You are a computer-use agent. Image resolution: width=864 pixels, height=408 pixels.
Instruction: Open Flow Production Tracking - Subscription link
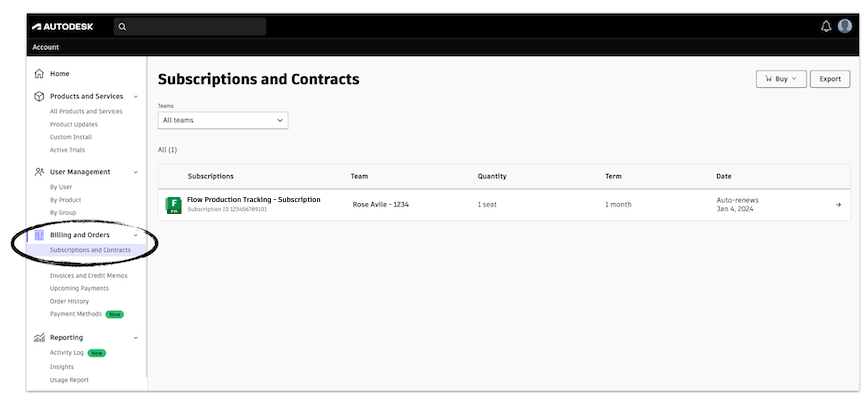(253, 200)
